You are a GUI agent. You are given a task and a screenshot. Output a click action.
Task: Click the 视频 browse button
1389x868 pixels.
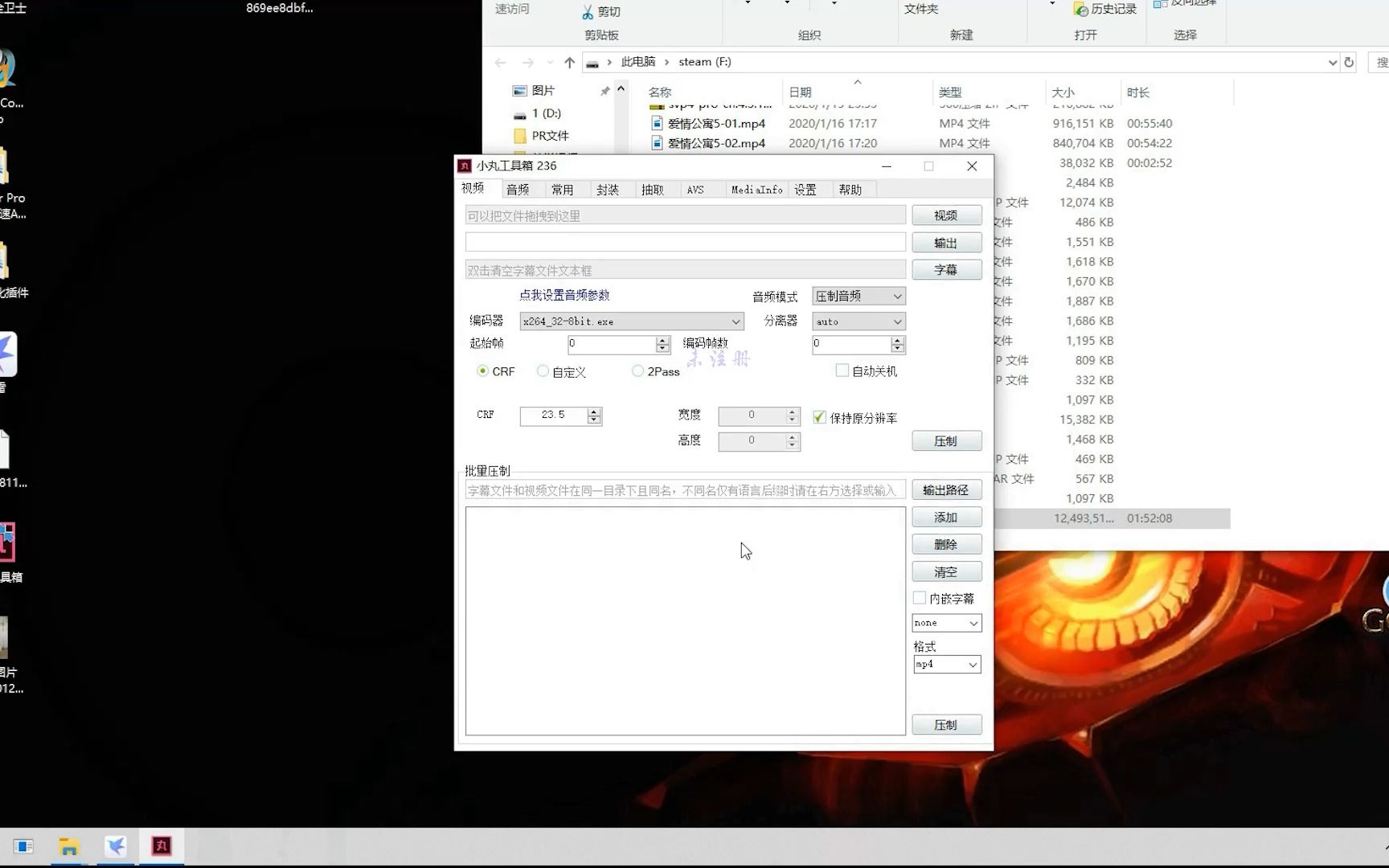(946, 215)
